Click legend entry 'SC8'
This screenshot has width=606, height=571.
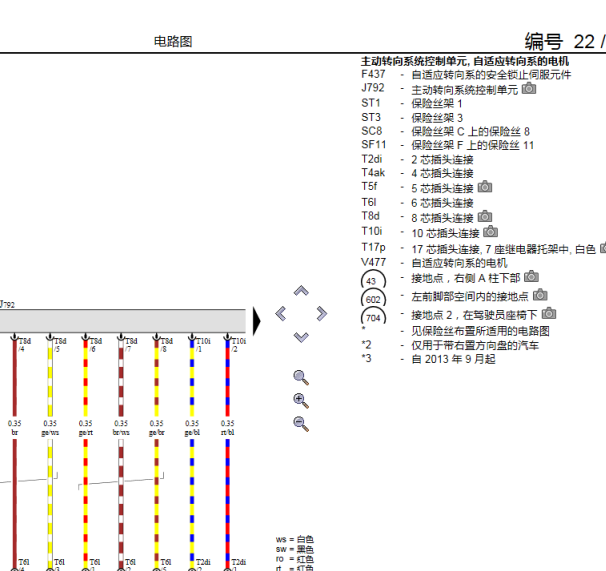[445, 131]
